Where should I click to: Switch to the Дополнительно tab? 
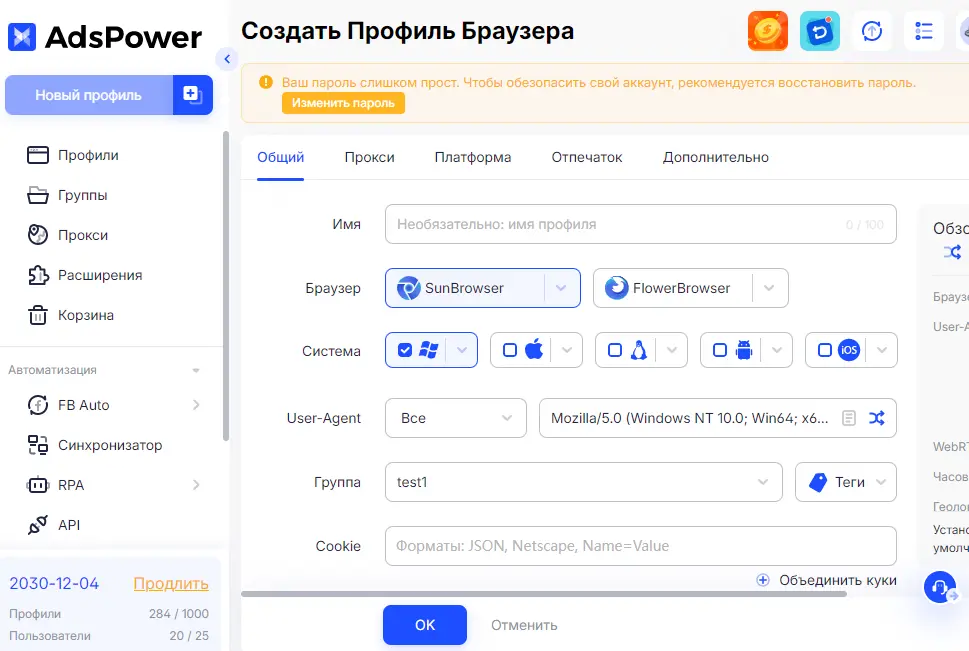tap(716, 158)
